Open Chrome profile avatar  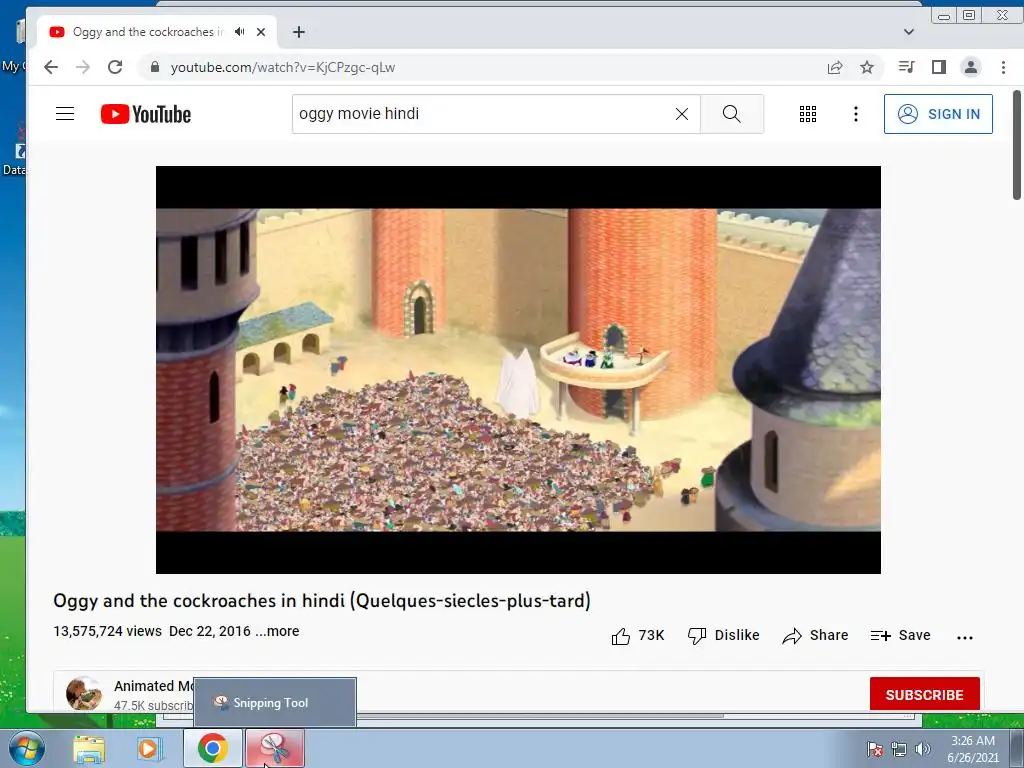pos(971,67)
